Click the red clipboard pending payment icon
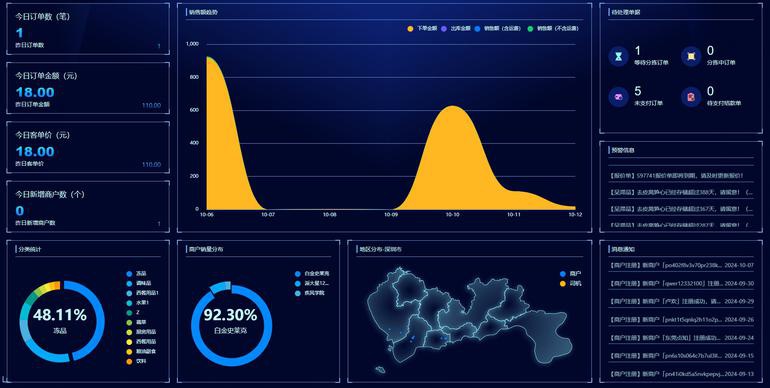Viewport: 770px width, 388px height. 691,97
